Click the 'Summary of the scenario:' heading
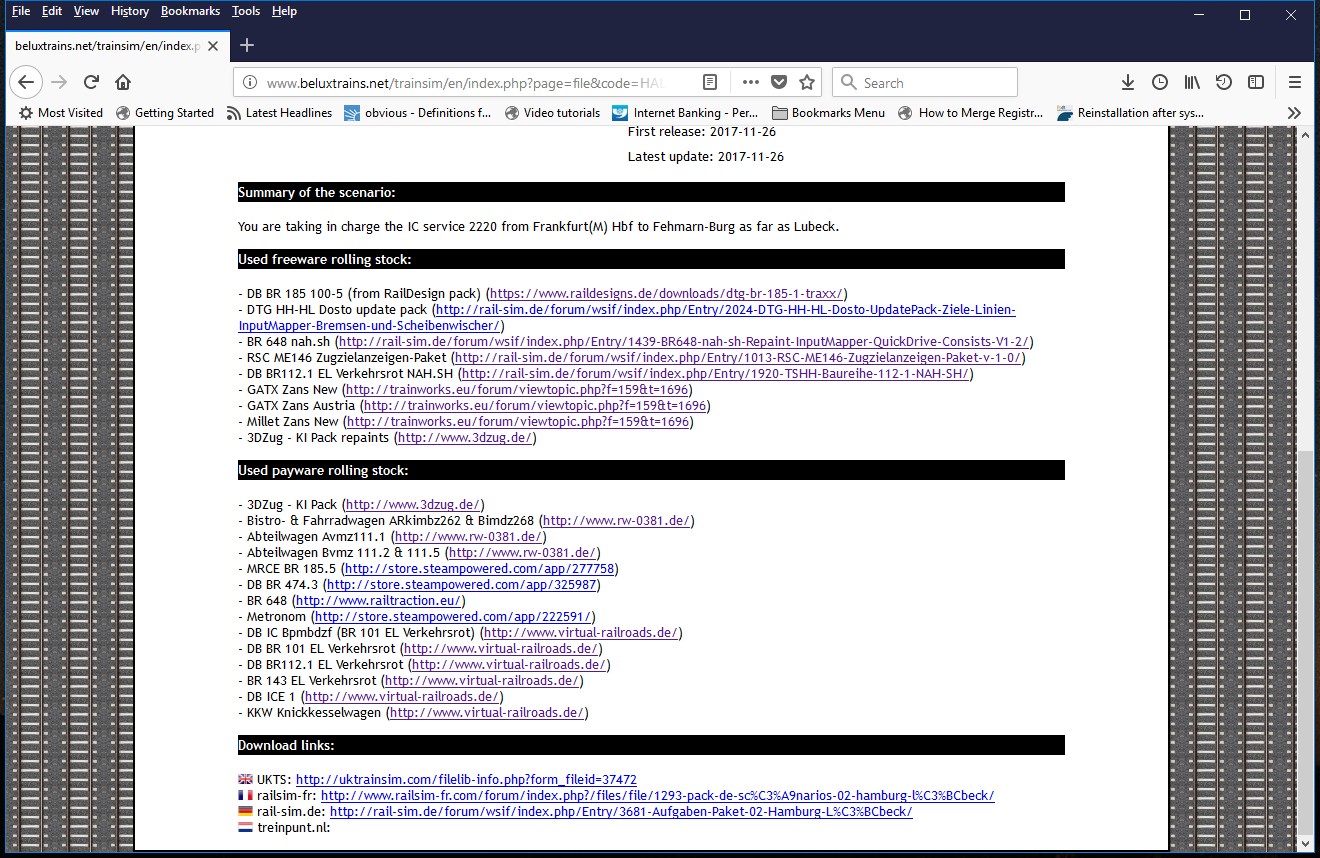Viewport: 1320px width, 858px height. coord(316,193)
